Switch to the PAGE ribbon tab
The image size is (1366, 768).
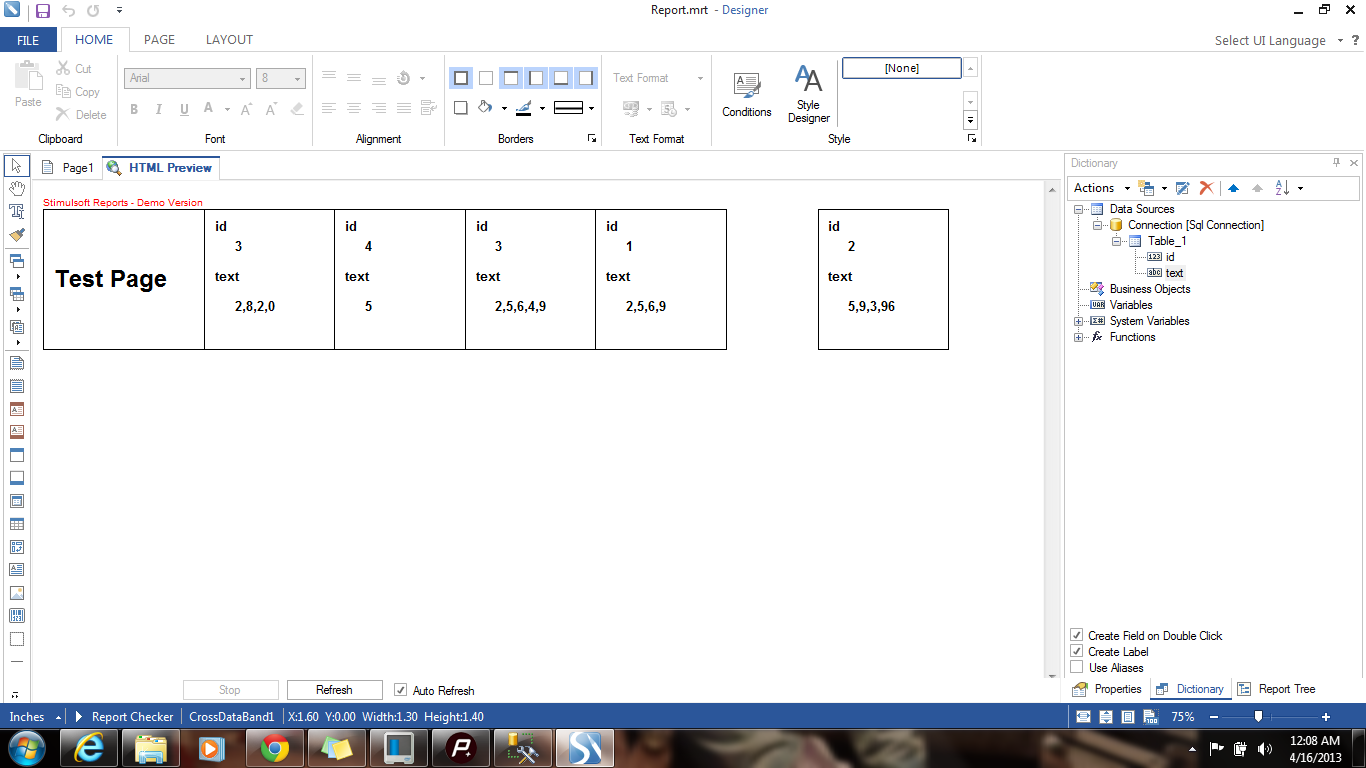point(159,40)
